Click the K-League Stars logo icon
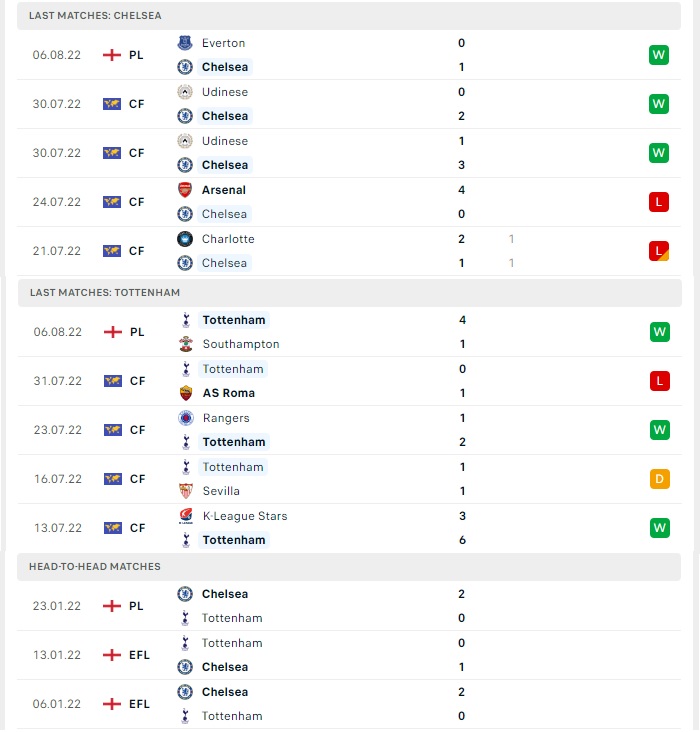This screenshot has width=700, height=732. coord(186,516)
